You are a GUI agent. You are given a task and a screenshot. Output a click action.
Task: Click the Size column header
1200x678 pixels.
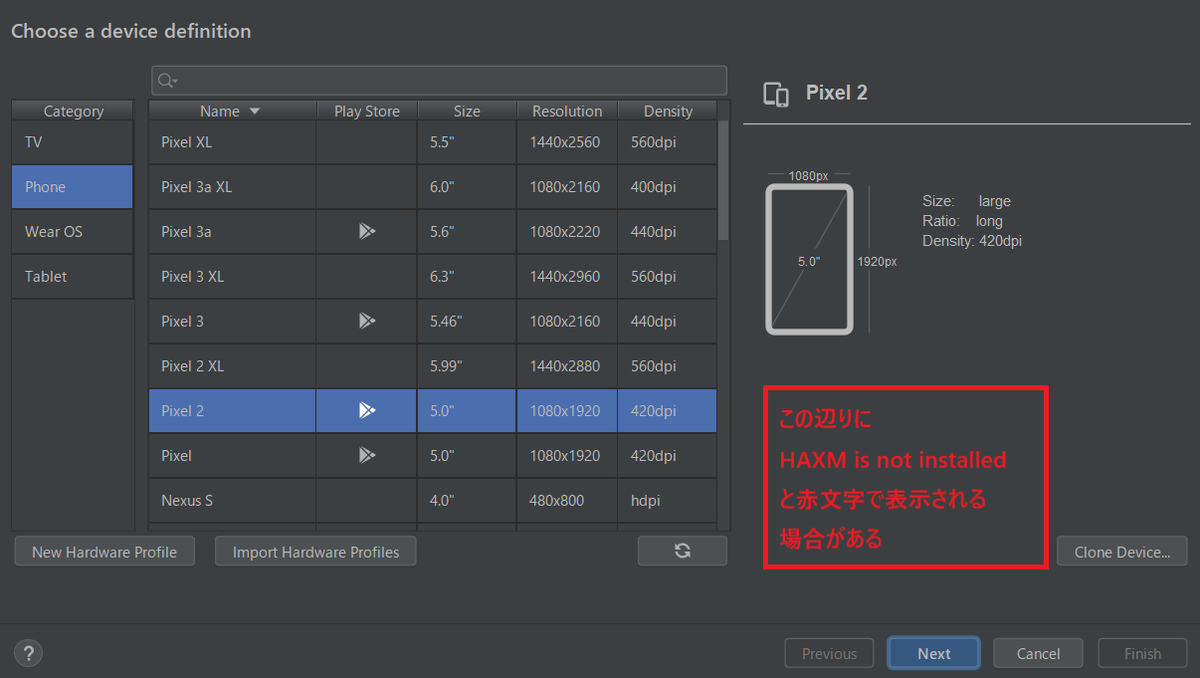pyautogui.click(x=467, y=111)
